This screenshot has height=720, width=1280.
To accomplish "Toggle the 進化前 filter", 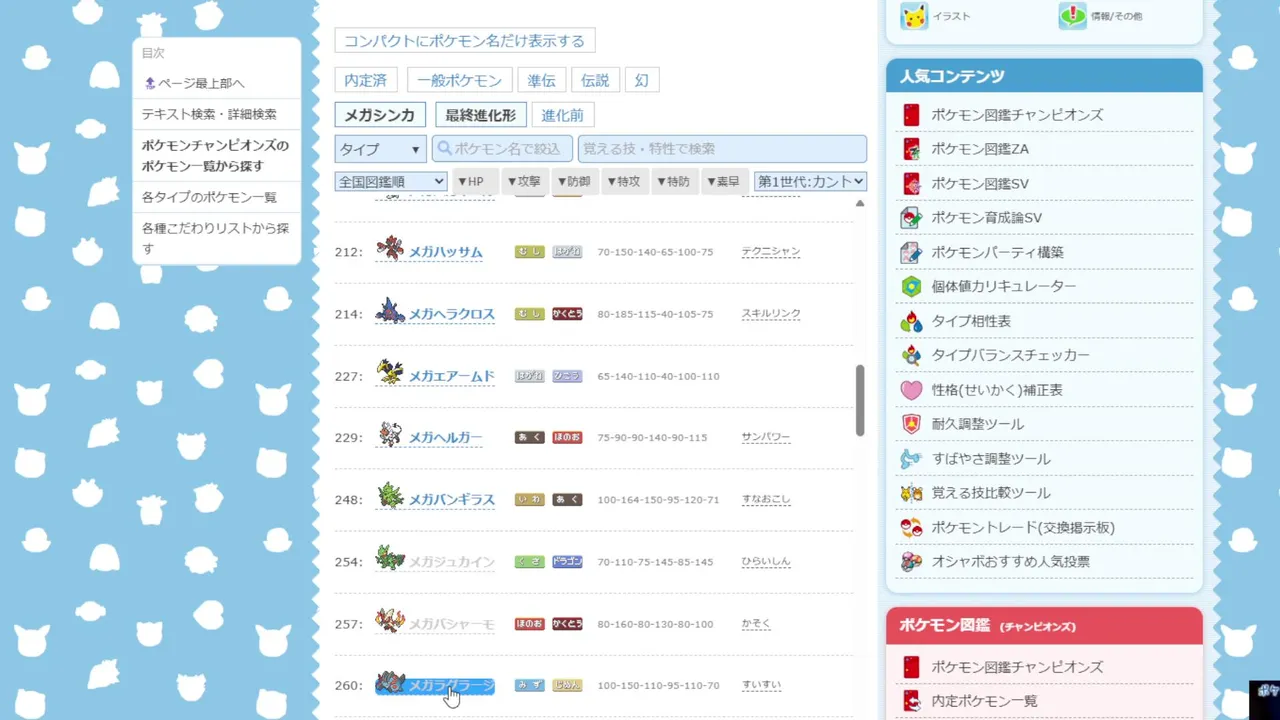I will [x=563, y=115].
